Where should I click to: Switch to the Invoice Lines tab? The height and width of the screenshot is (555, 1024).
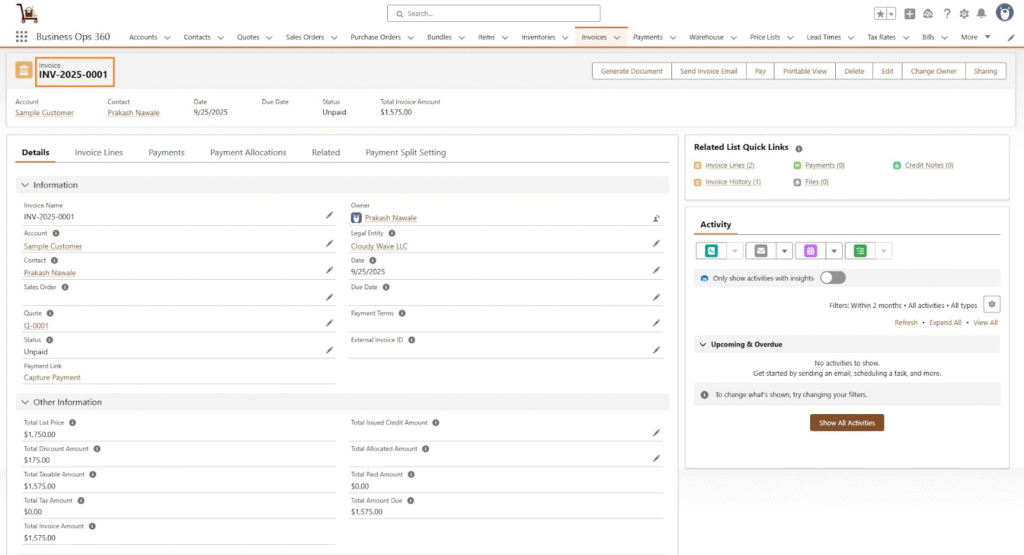[x=99, y=152]
